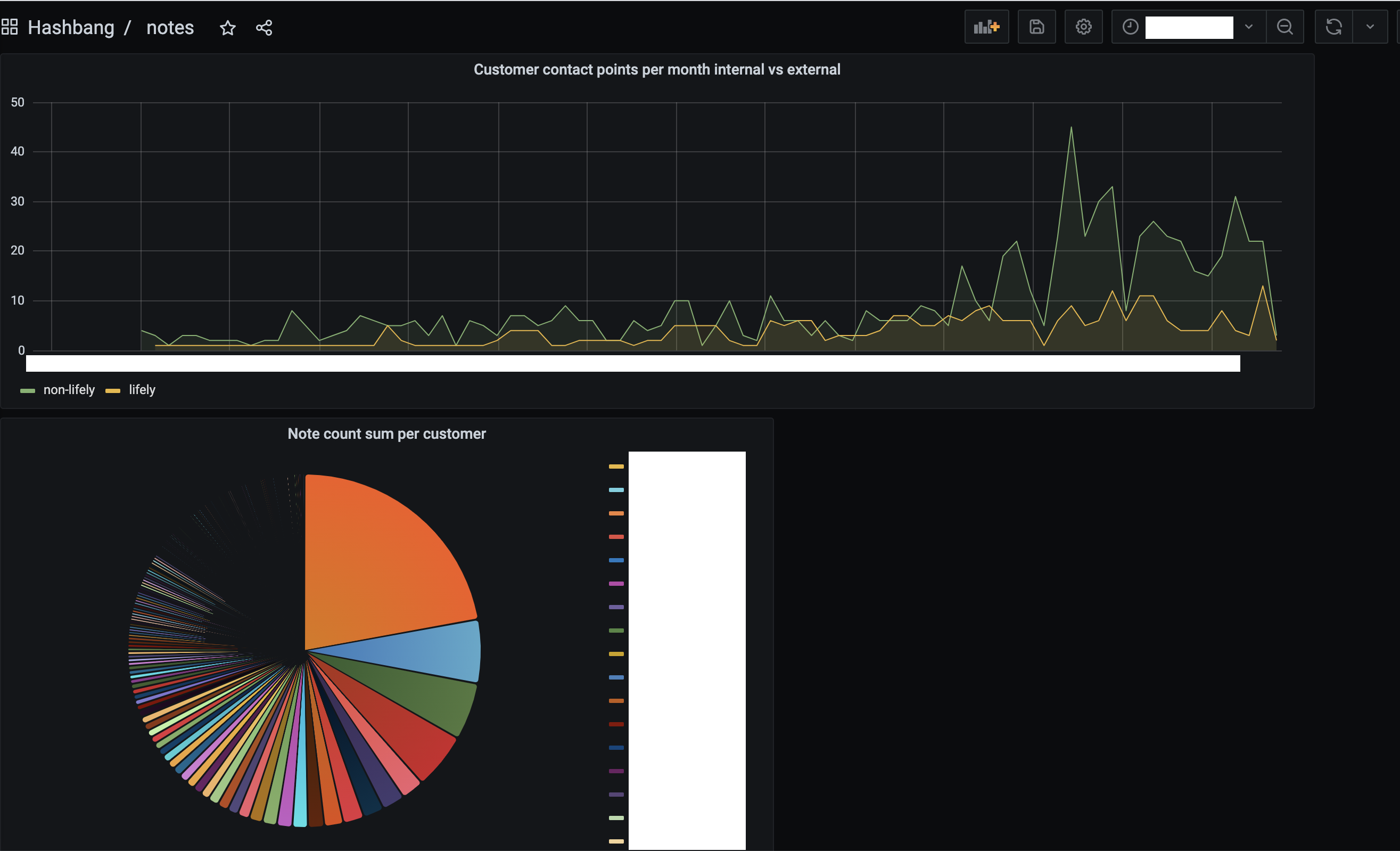
Task: Open Note count sum per customer title menu
Action: tap(386, 433)
